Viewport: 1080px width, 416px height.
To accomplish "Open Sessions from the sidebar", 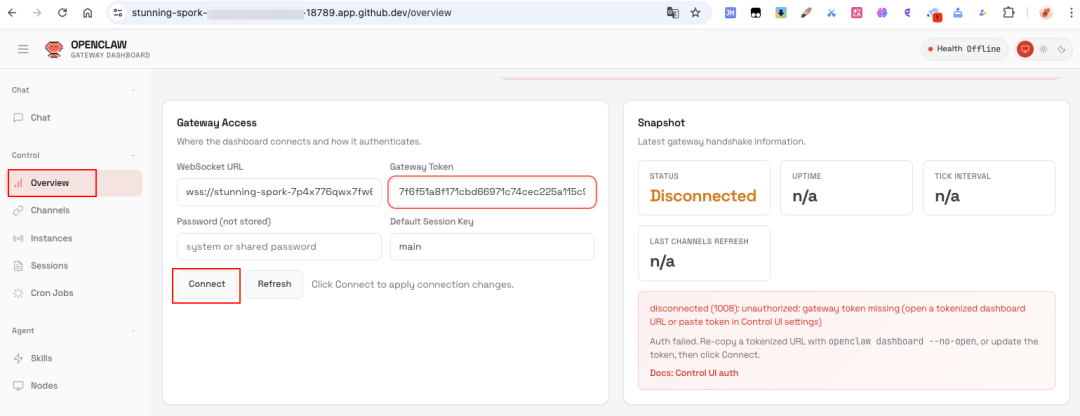I will [49, 266].
